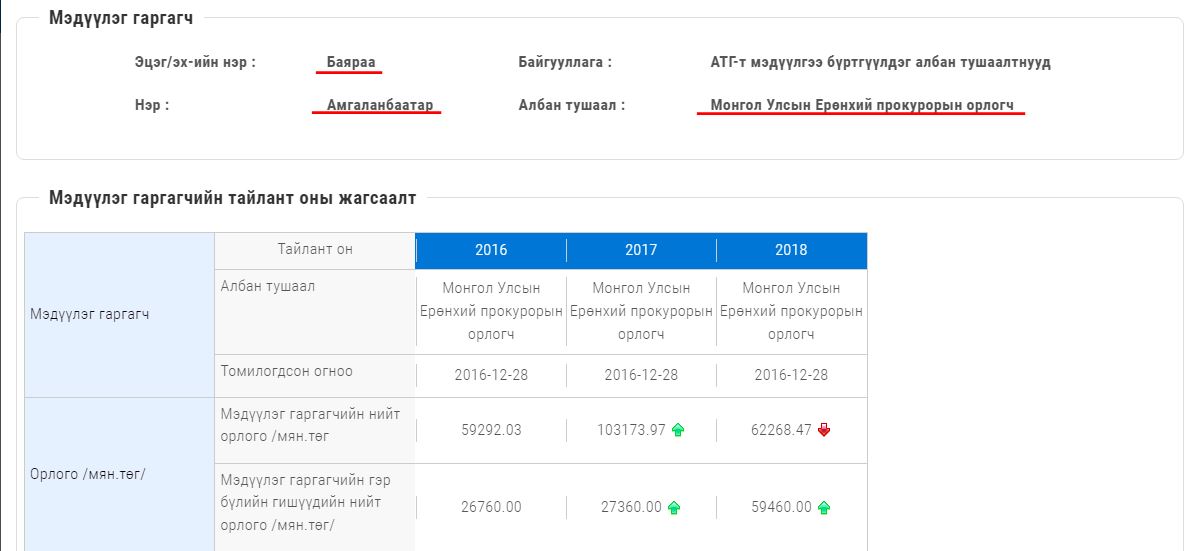Click the 59292.03 income value for 2016

[491, 430]
